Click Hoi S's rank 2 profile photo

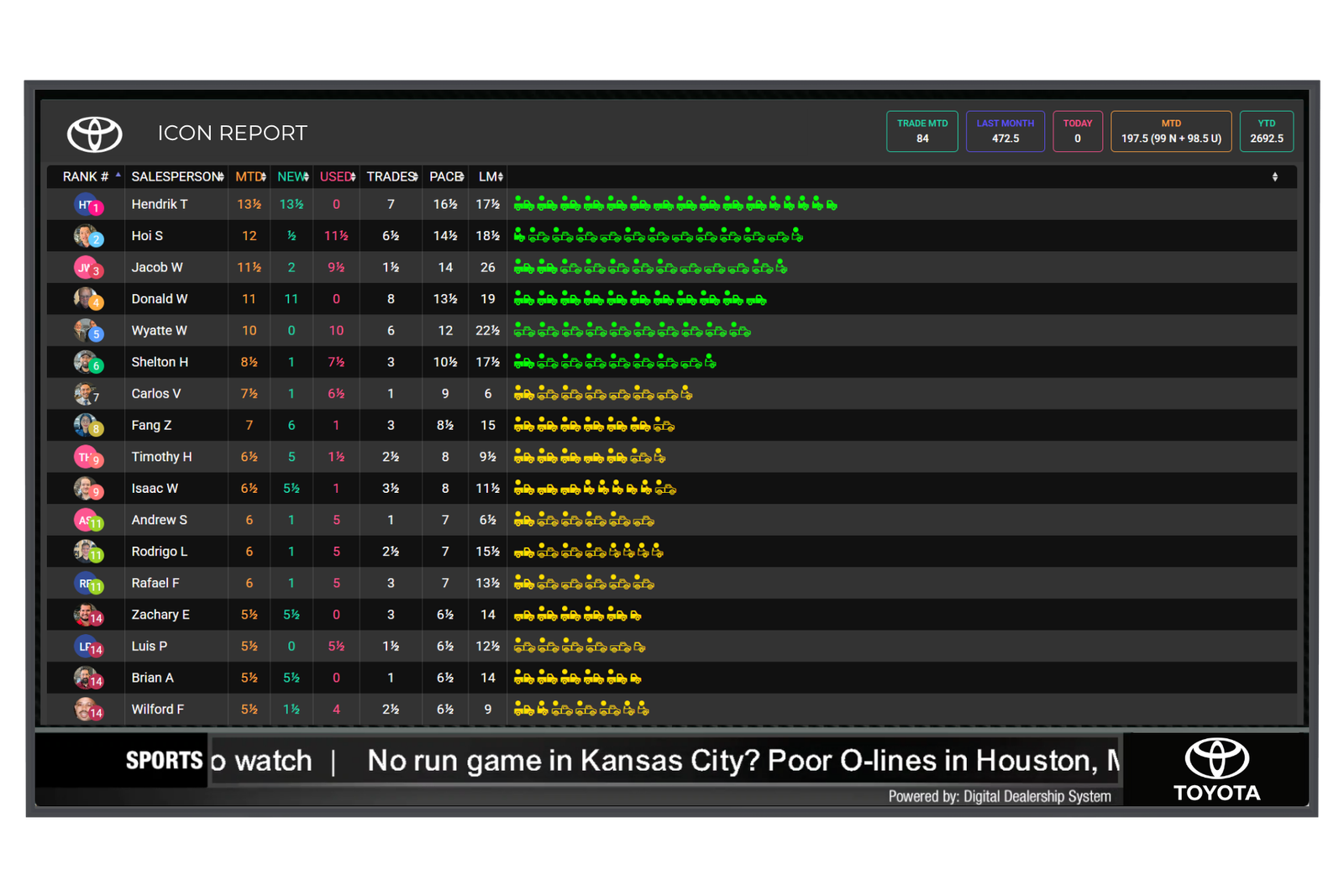87,236
